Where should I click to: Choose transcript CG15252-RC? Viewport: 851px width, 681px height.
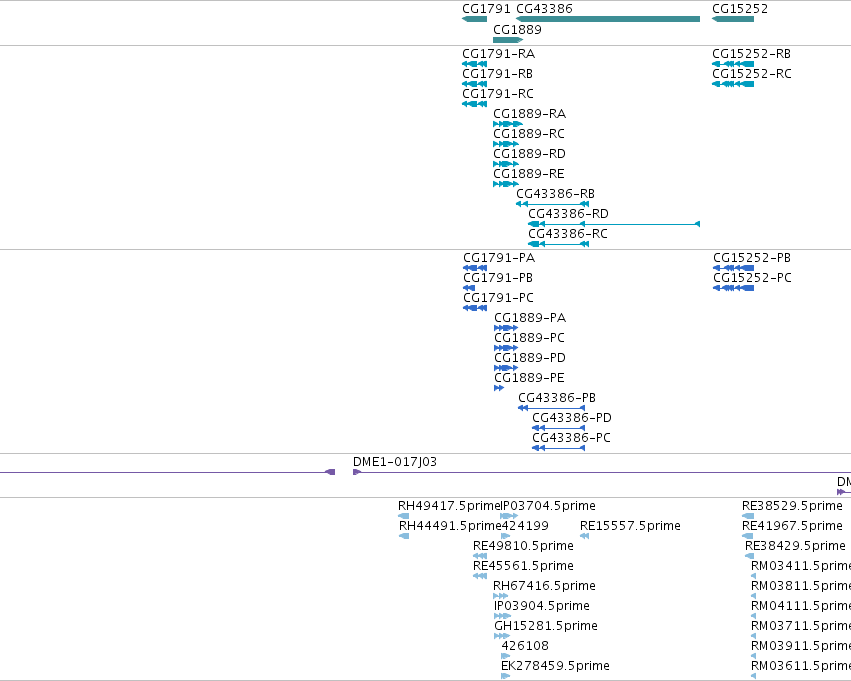click(752, 74)
